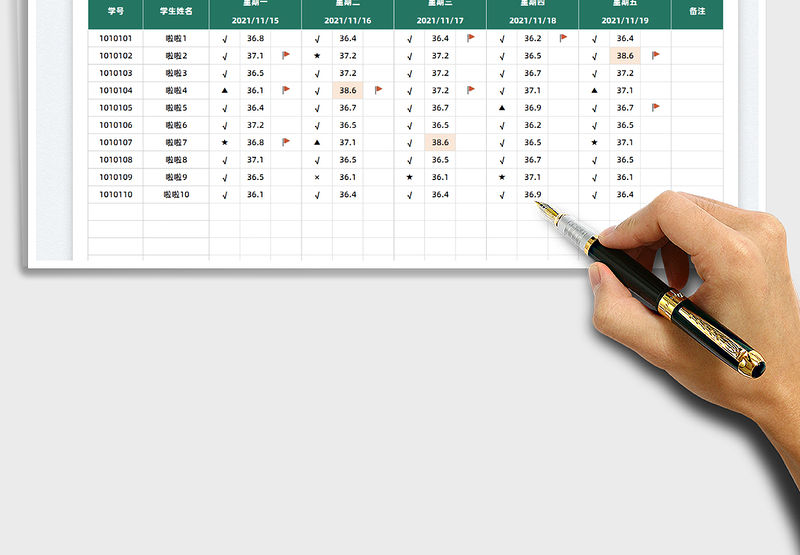Select the 啦啦8 student name cell
Screen dimensions: 800x555
(176, 160)
